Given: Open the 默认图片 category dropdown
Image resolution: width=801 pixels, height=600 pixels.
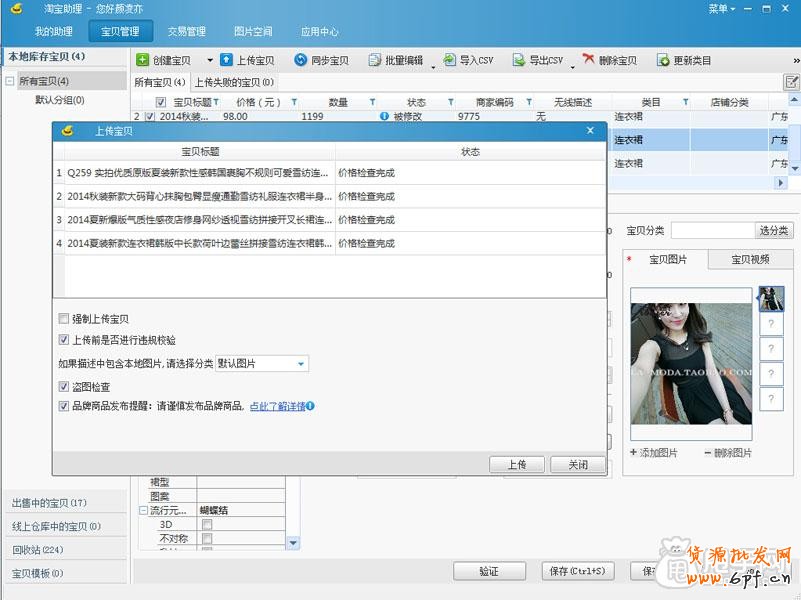Looking at the screenshot, I should [300, 363].
